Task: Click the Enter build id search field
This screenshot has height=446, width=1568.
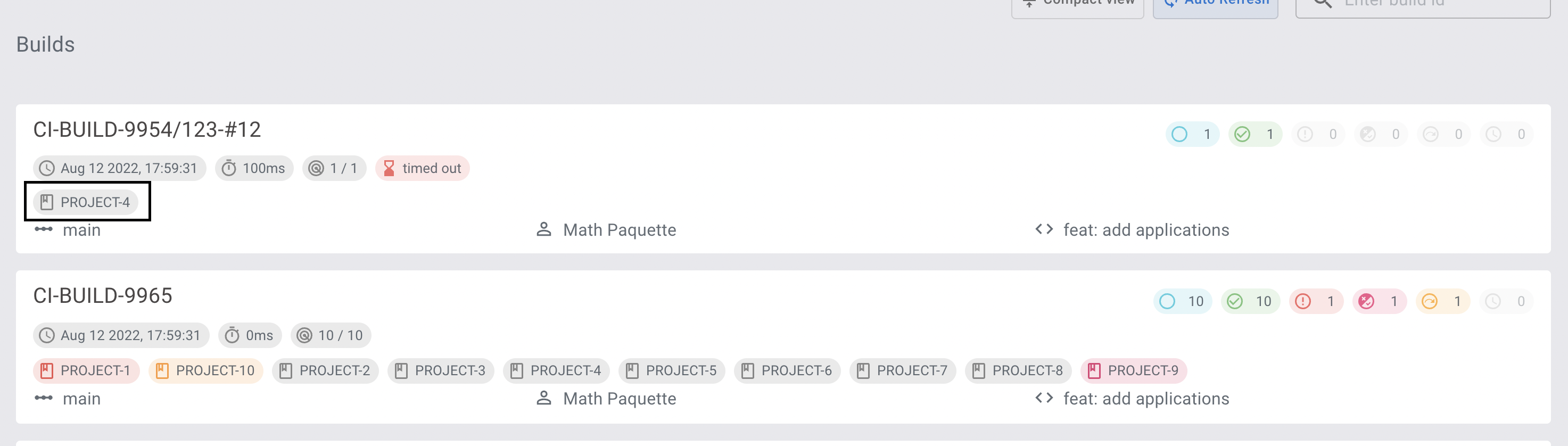Action: 1424,3
